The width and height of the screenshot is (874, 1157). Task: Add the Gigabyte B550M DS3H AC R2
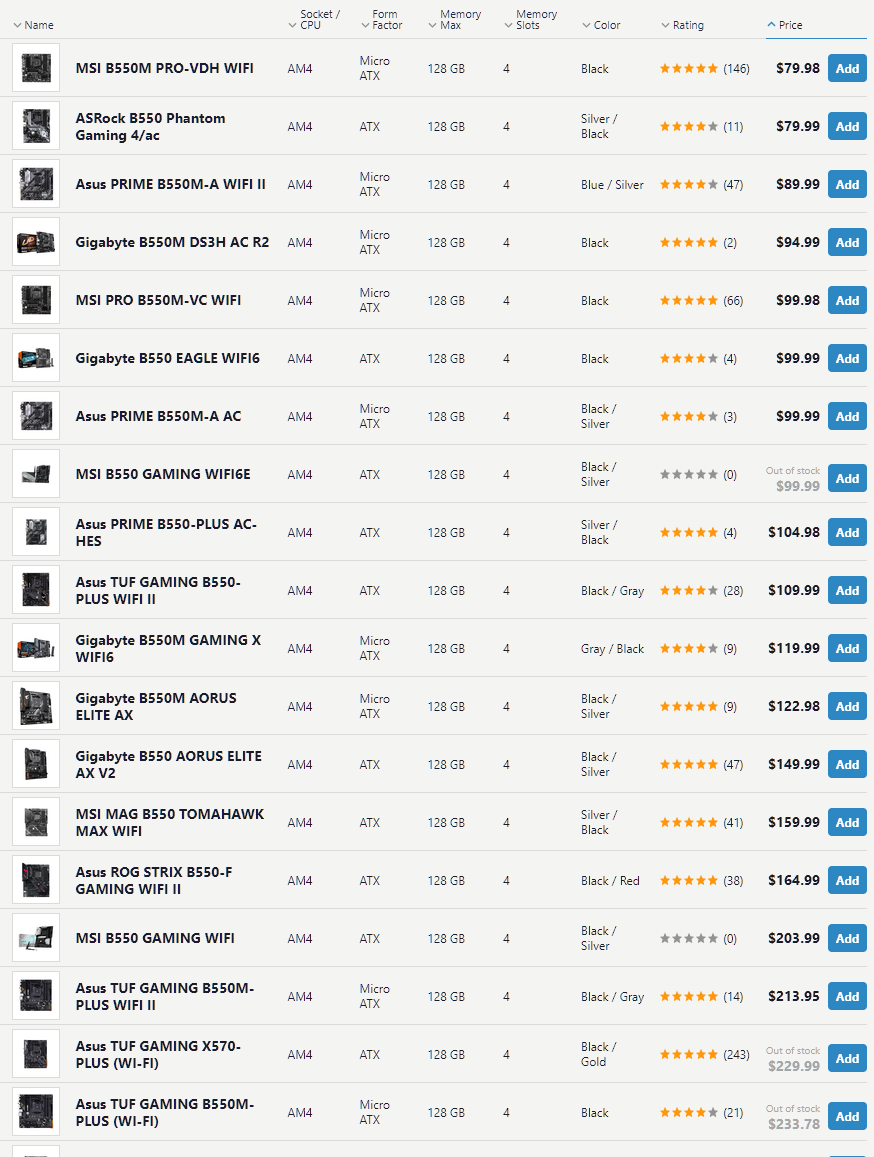(847, 242)
